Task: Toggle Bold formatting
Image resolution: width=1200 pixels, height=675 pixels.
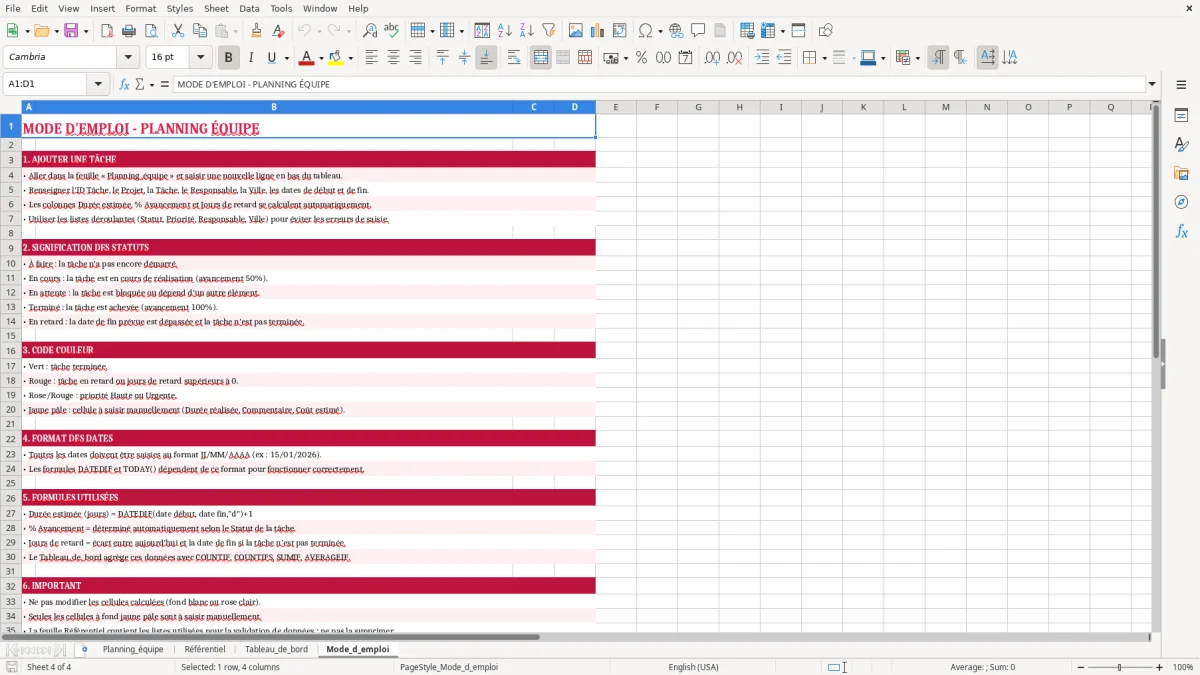Action: point(228,58)
